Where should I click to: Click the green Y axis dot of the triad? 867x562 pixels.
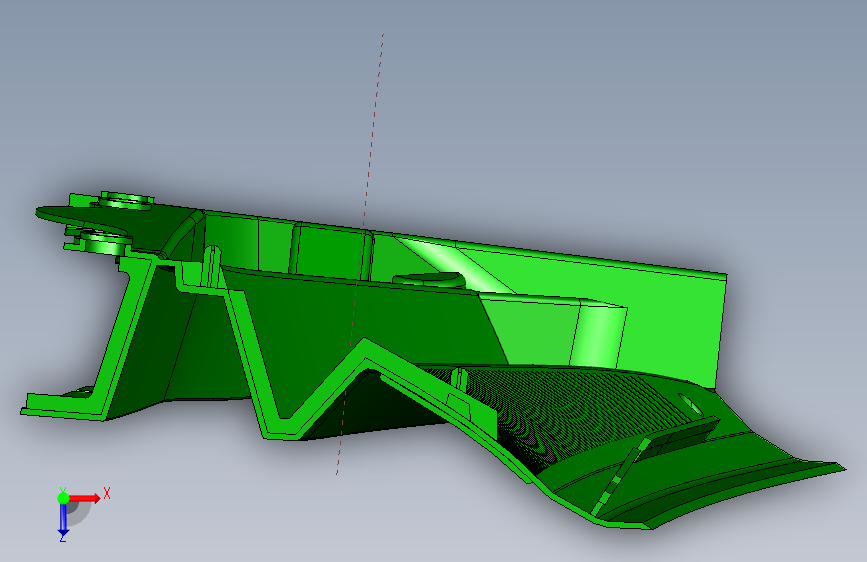coord(63,498)
